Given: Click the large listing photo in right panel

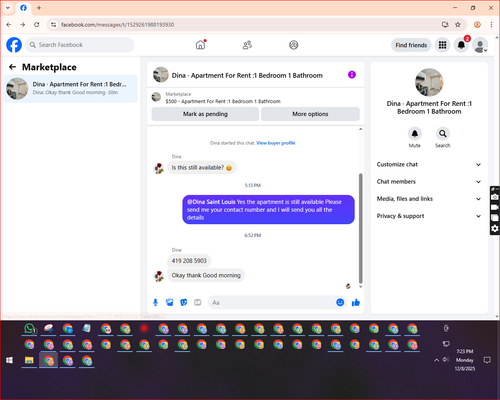Looking at the screenshot, I should [x=429, y=82].
